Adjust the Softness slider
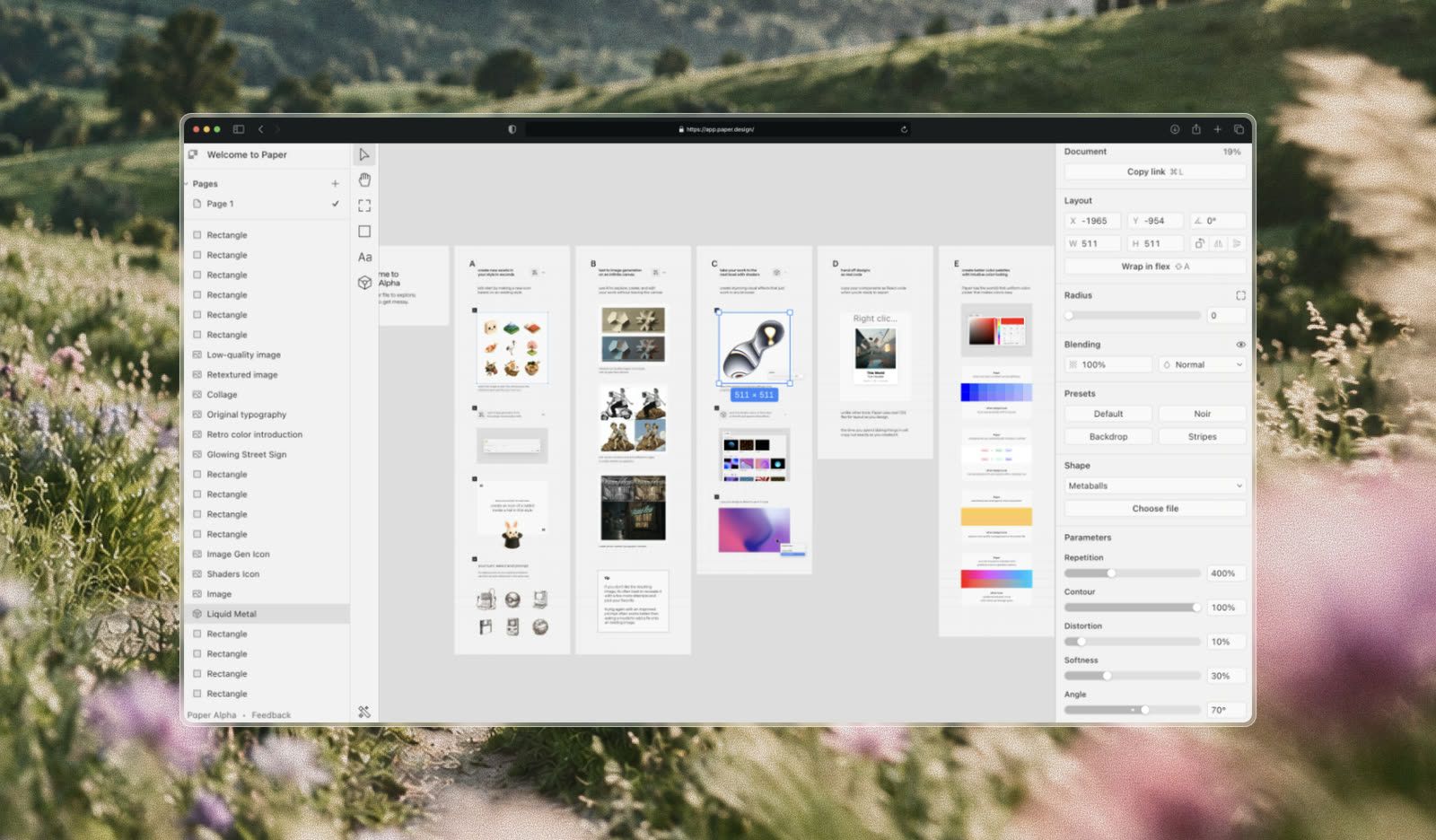 coord(1133,676)
